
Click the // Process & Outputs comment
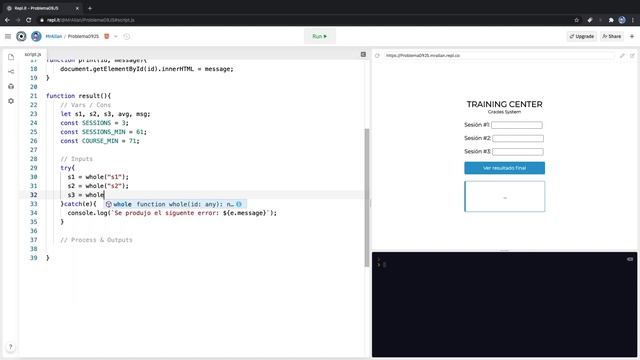(96, 240)
